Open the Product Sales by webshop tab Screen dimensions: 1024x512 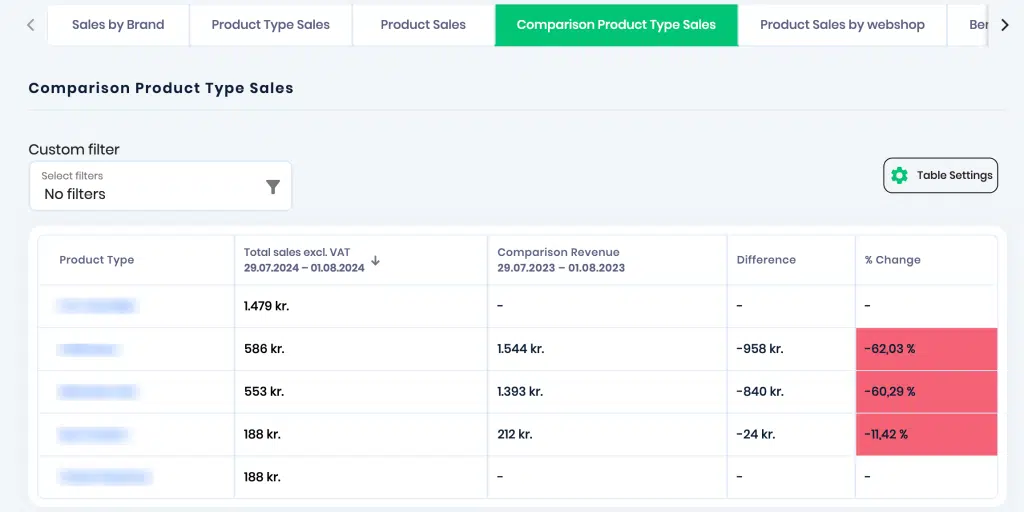tap(842, 25)
